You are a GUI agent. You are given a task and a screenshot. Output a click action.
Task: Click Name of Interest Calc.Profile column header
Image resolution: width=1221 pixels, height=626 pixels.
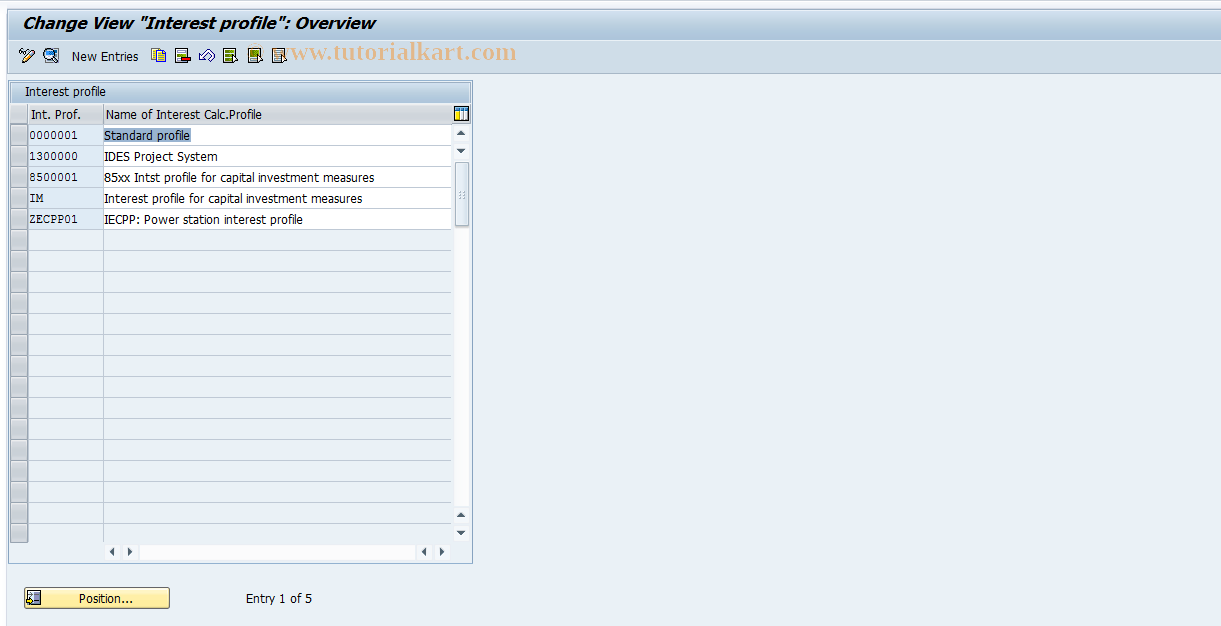tap(278, 114)
